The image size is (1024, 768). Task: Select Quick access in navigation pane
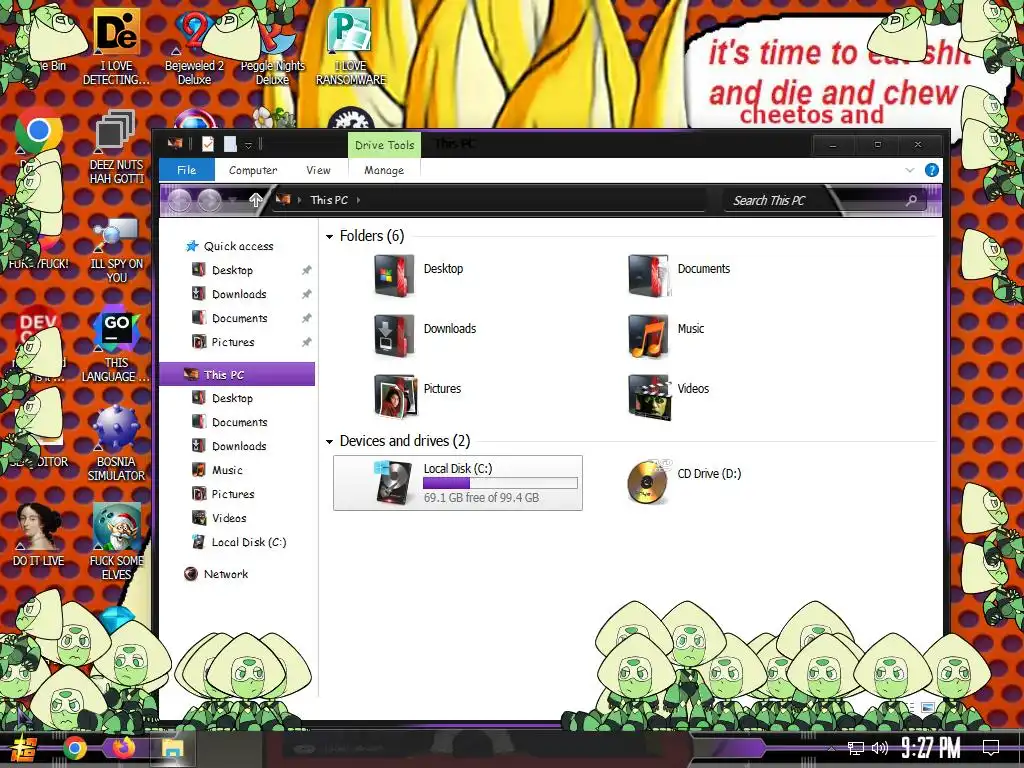[x=238, y=246]
